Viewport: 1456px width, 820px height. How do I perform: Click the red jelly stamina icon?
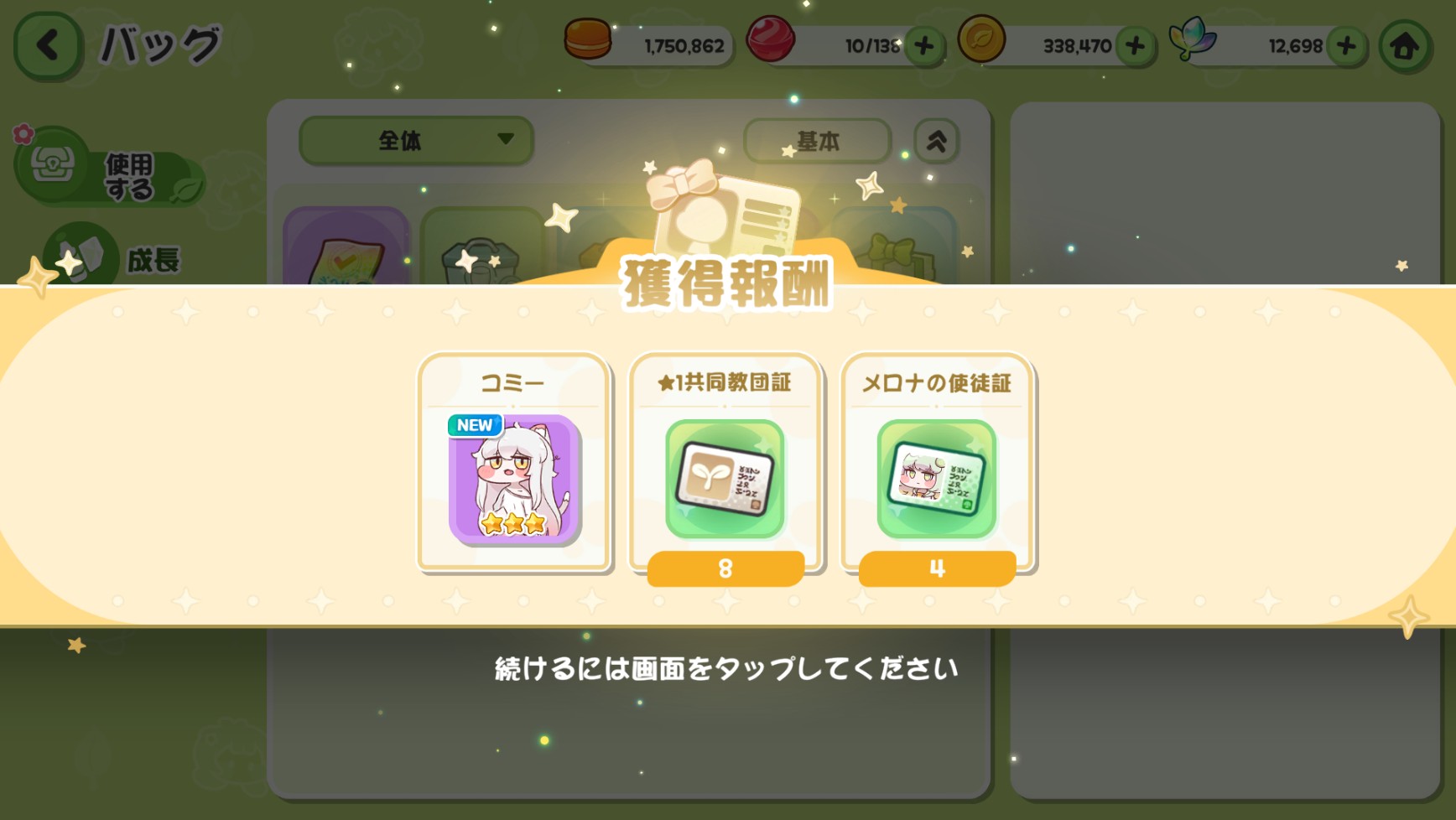point(770,39)
